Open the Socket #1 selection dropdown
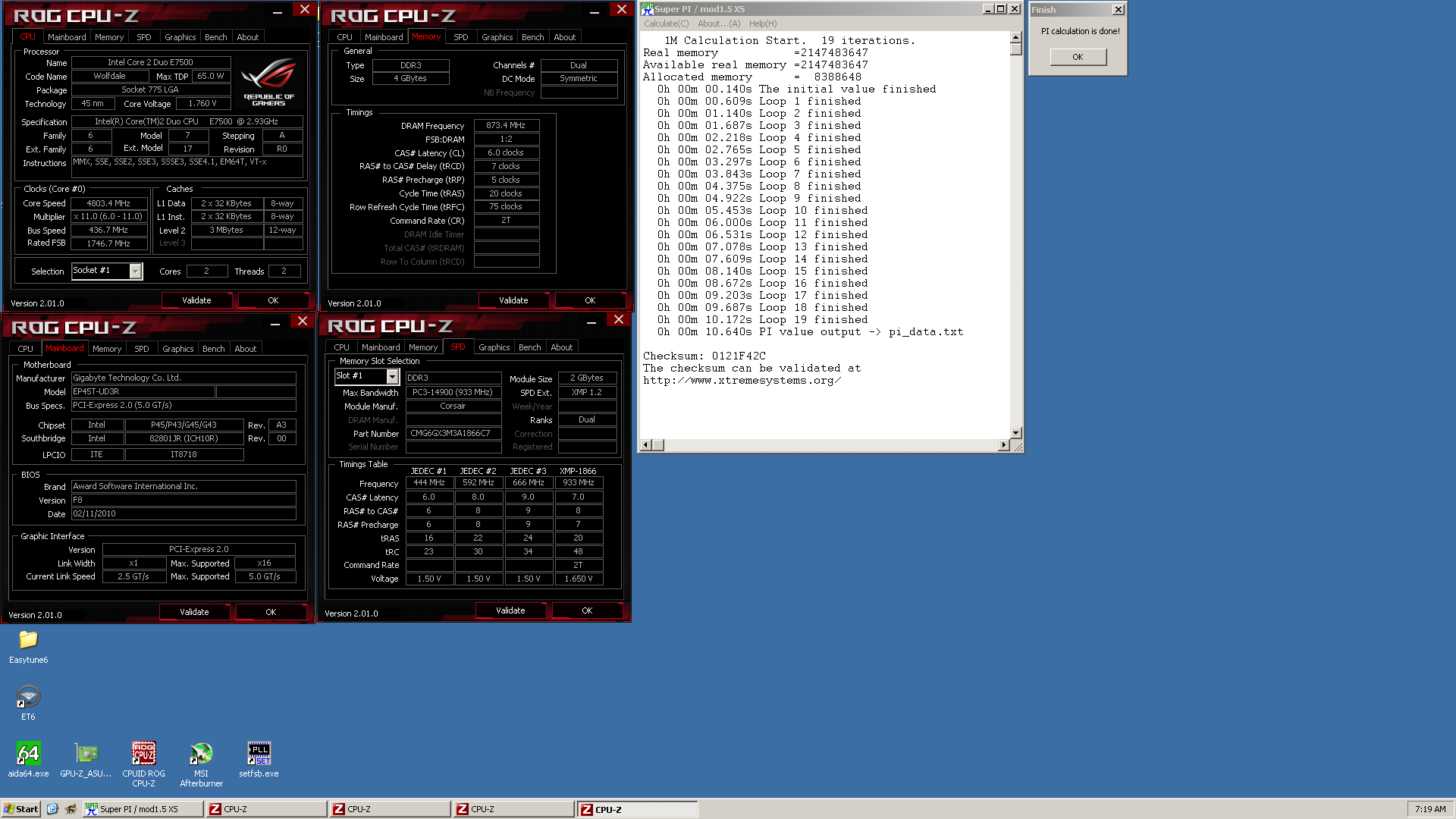The width and height of the screenshot is (1456, 819). tap(136, 271)
